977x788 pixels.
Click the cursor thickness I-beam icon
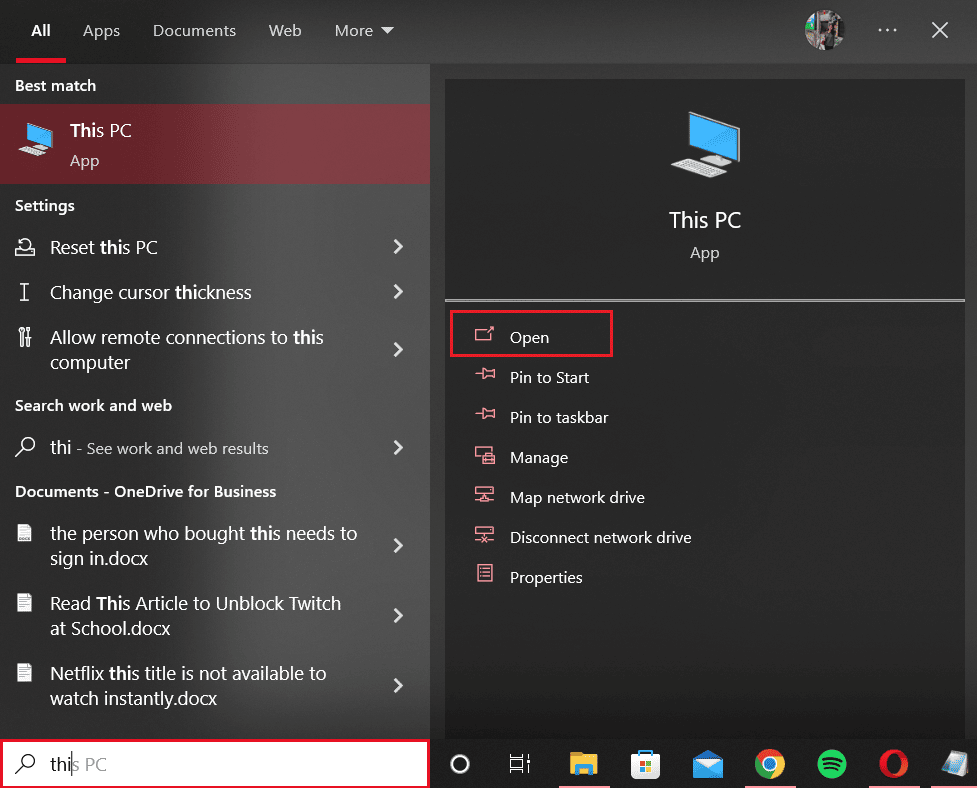coord(24,292)
